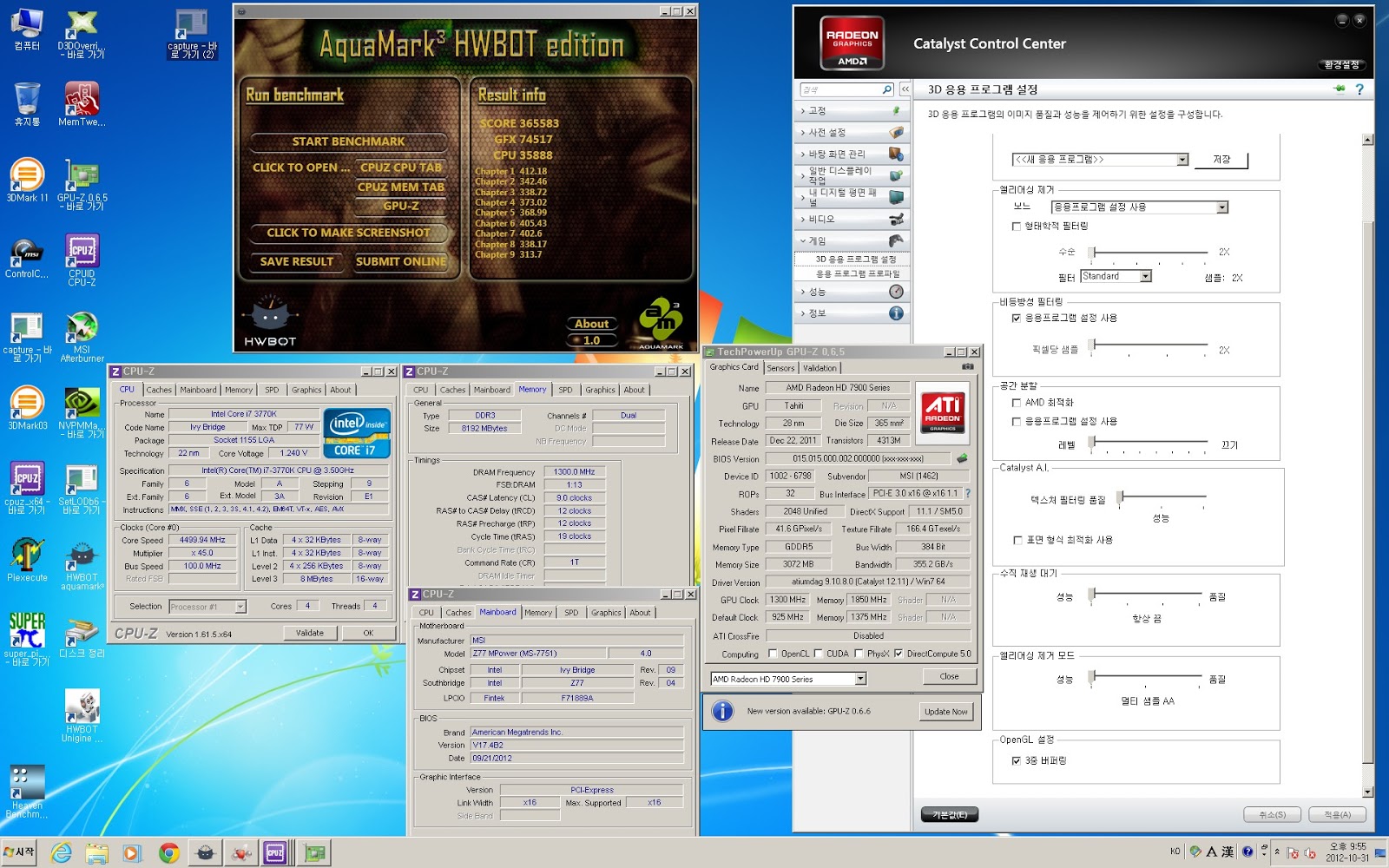Open the Plexecute desktop icon

(x=27, y=560)
